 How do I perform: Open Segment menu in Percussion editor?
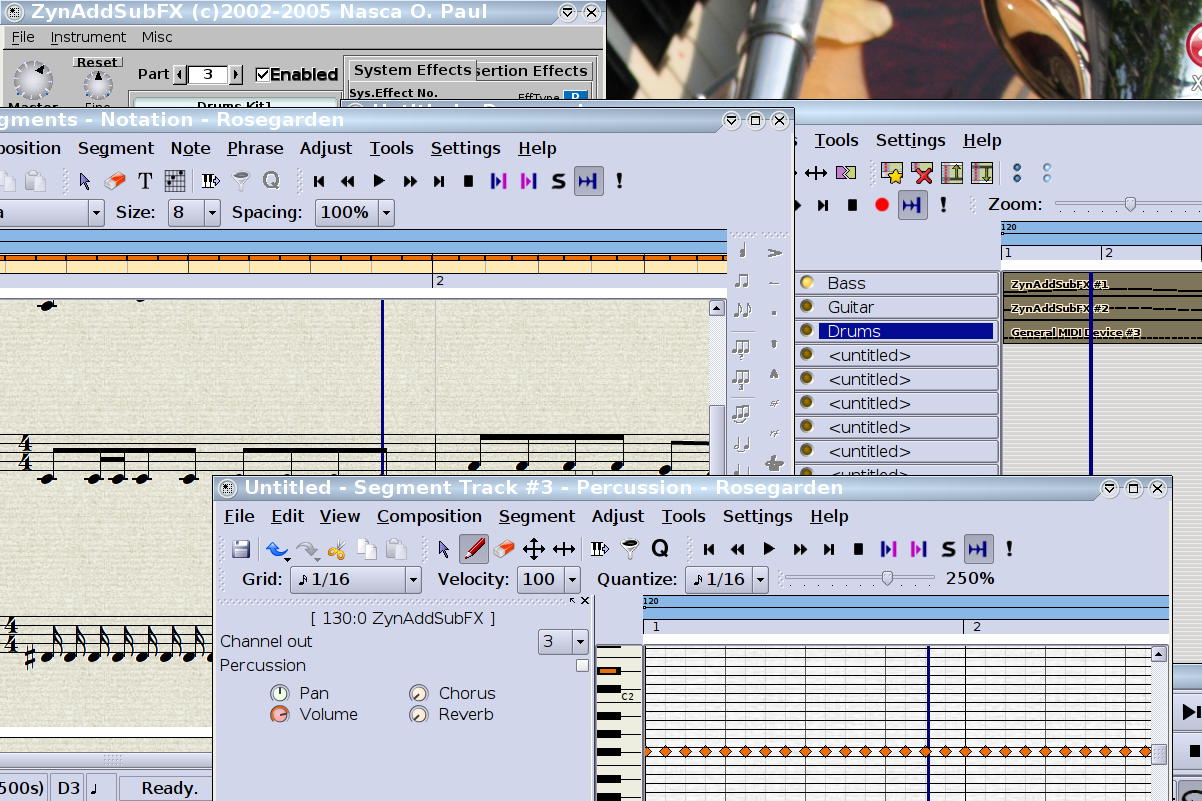tap(537, 516)
